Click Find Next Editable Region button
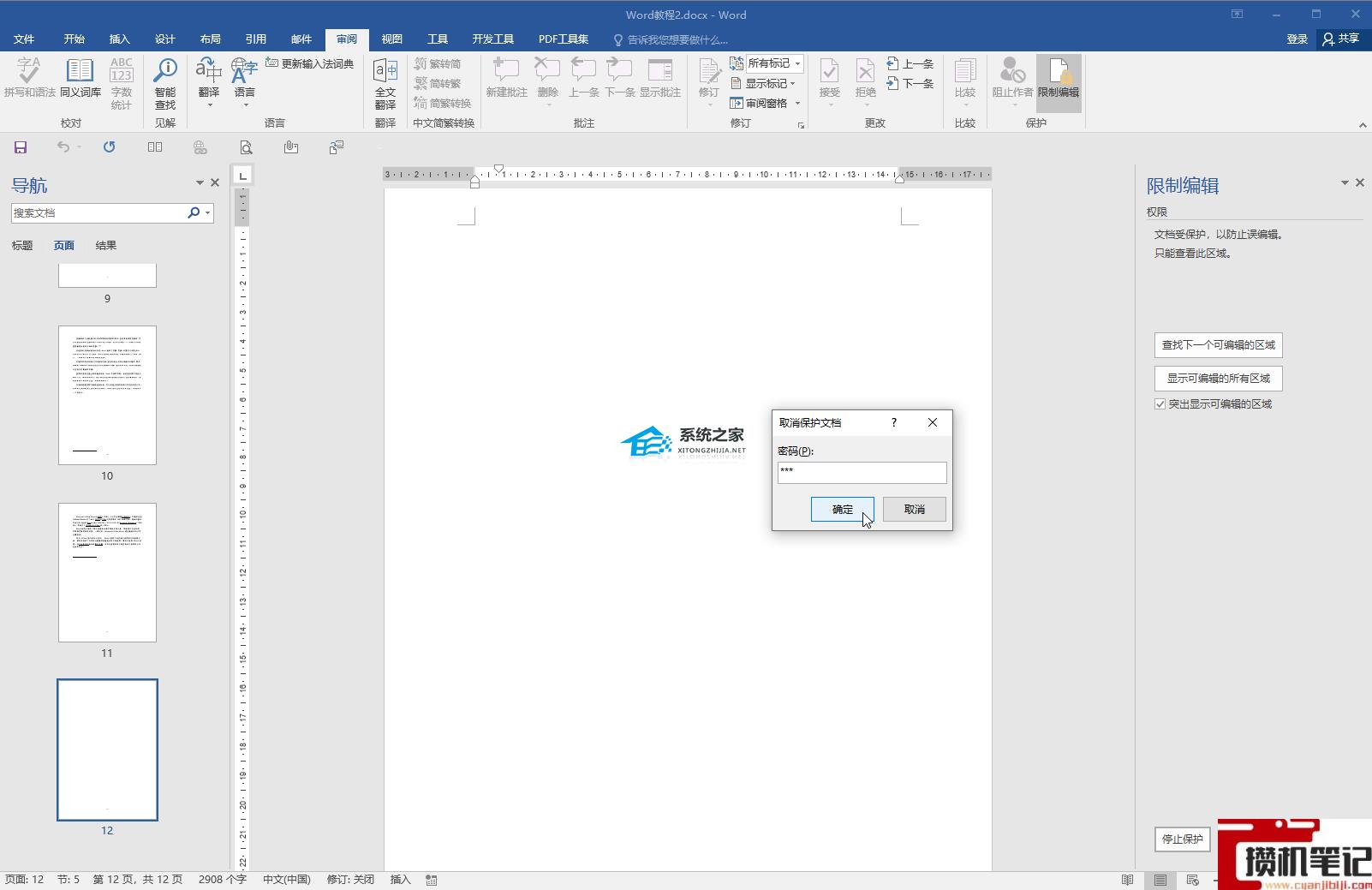The image size is (1372, 890). [x=1219, y=345]
